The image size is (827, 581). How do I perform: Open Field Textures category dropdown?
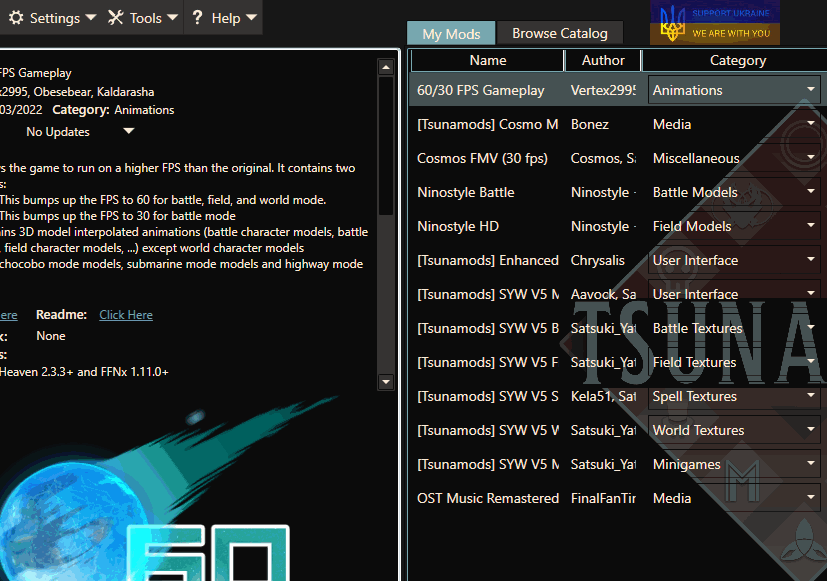(x=734, y=362)
